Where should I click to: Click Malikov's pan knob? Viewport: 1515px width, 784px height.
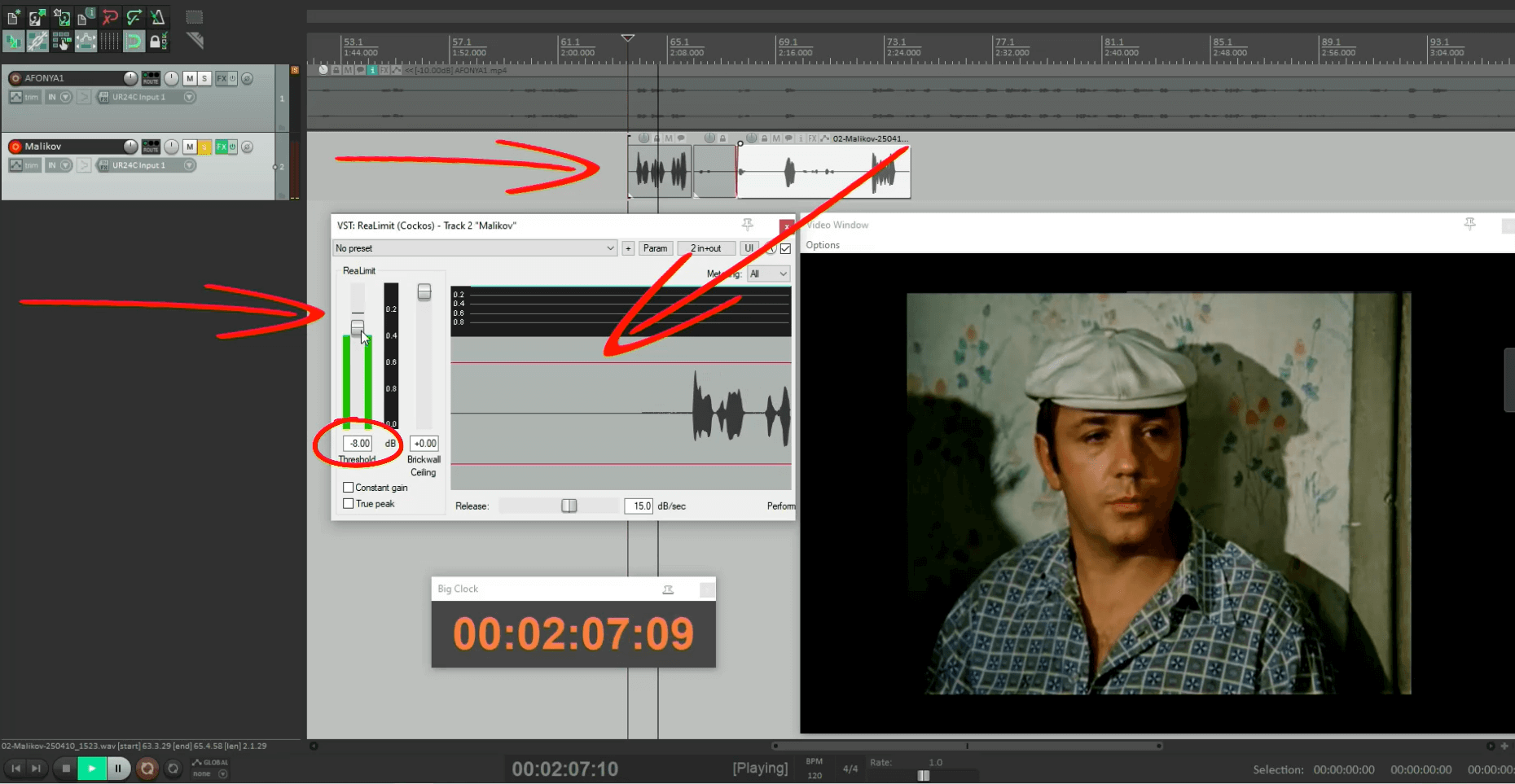click(x=171, y=147)
